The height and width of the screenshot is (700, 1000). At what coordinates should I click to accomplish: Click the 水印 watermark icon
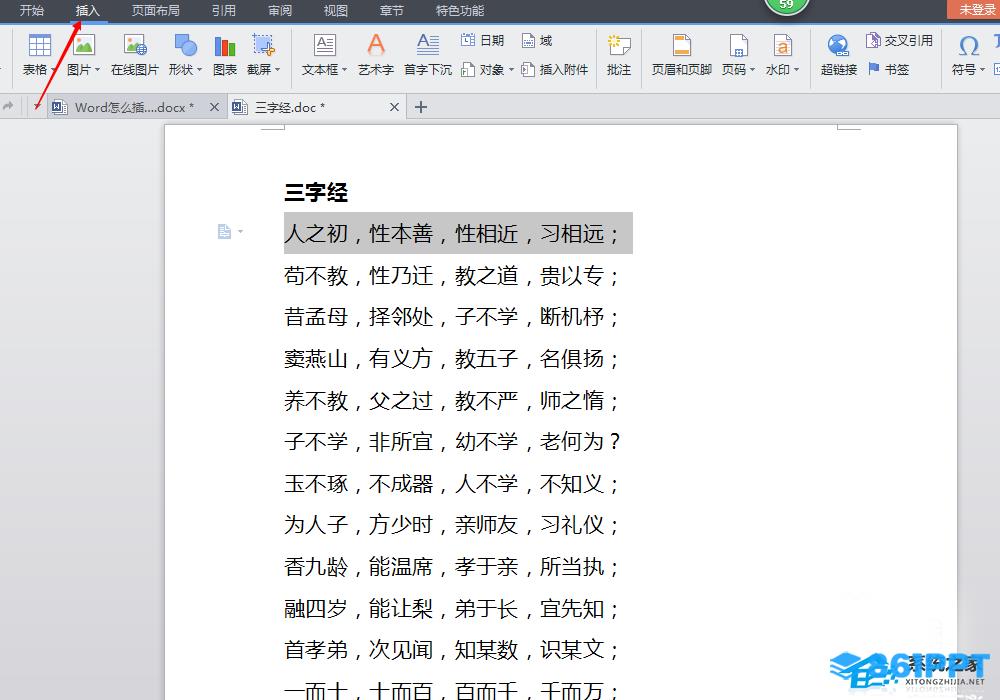tap(783, 46)
